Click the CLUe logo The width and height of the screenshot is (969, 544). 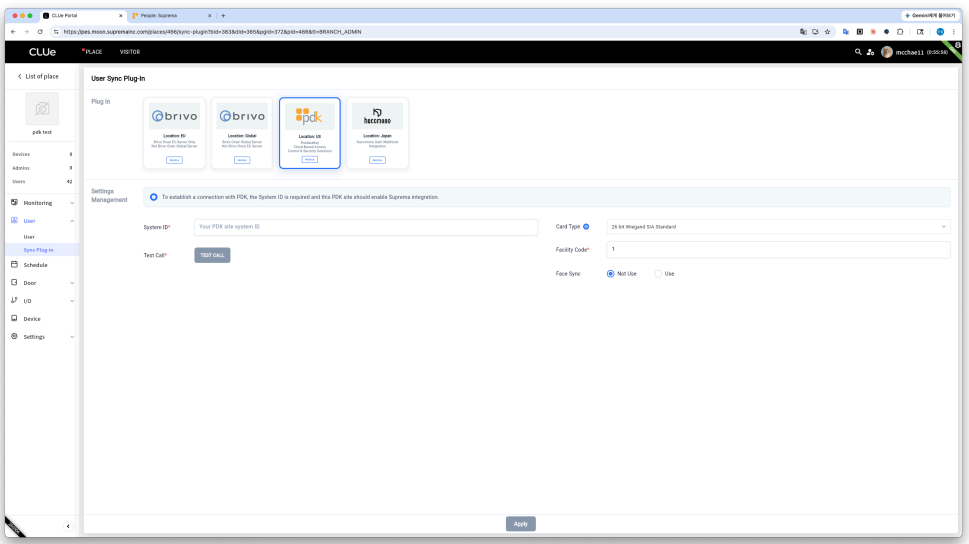click(42, 52)
